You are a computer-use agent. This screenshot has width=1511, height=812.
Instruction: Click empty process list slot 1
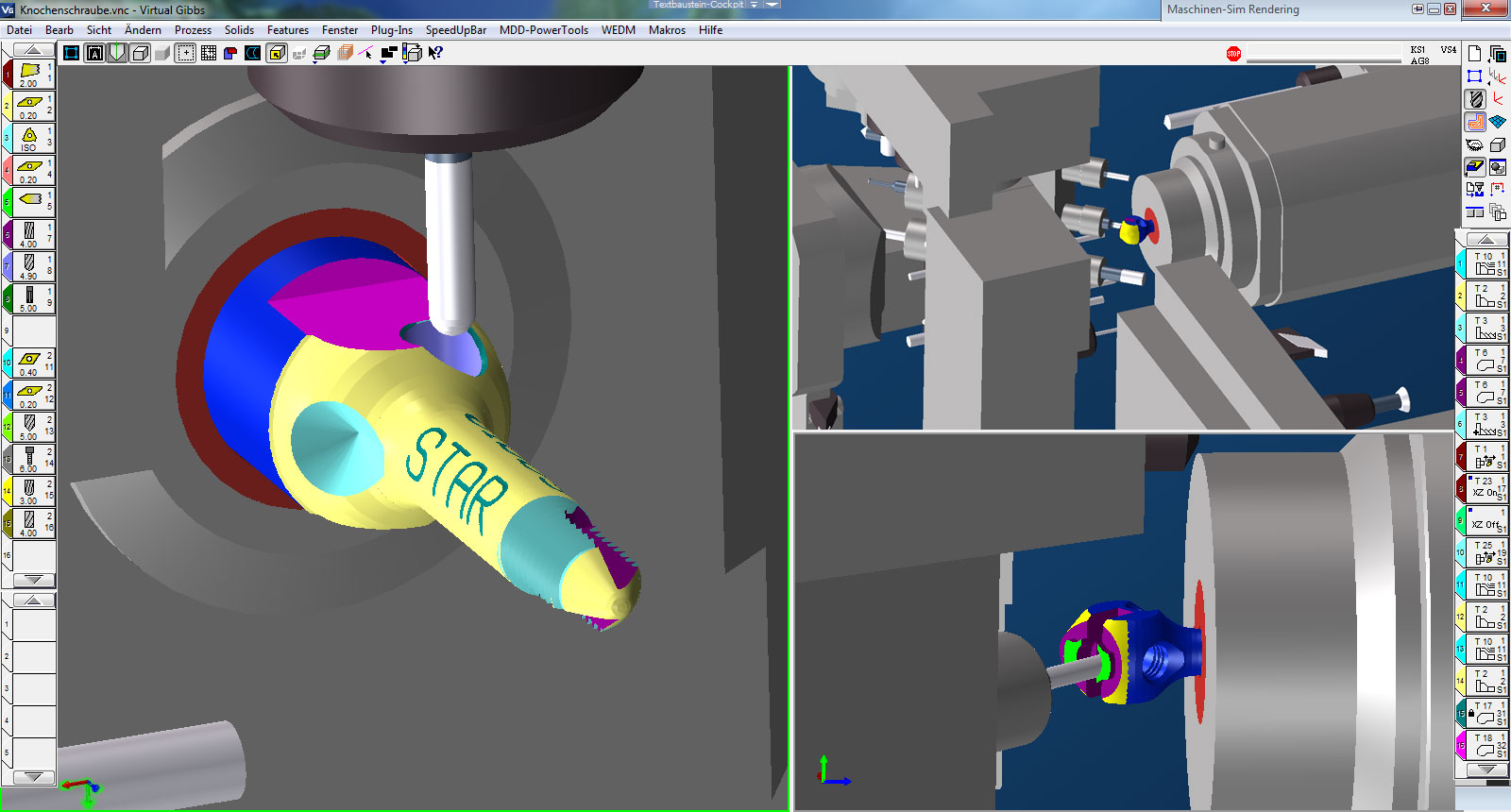(34, 624)
